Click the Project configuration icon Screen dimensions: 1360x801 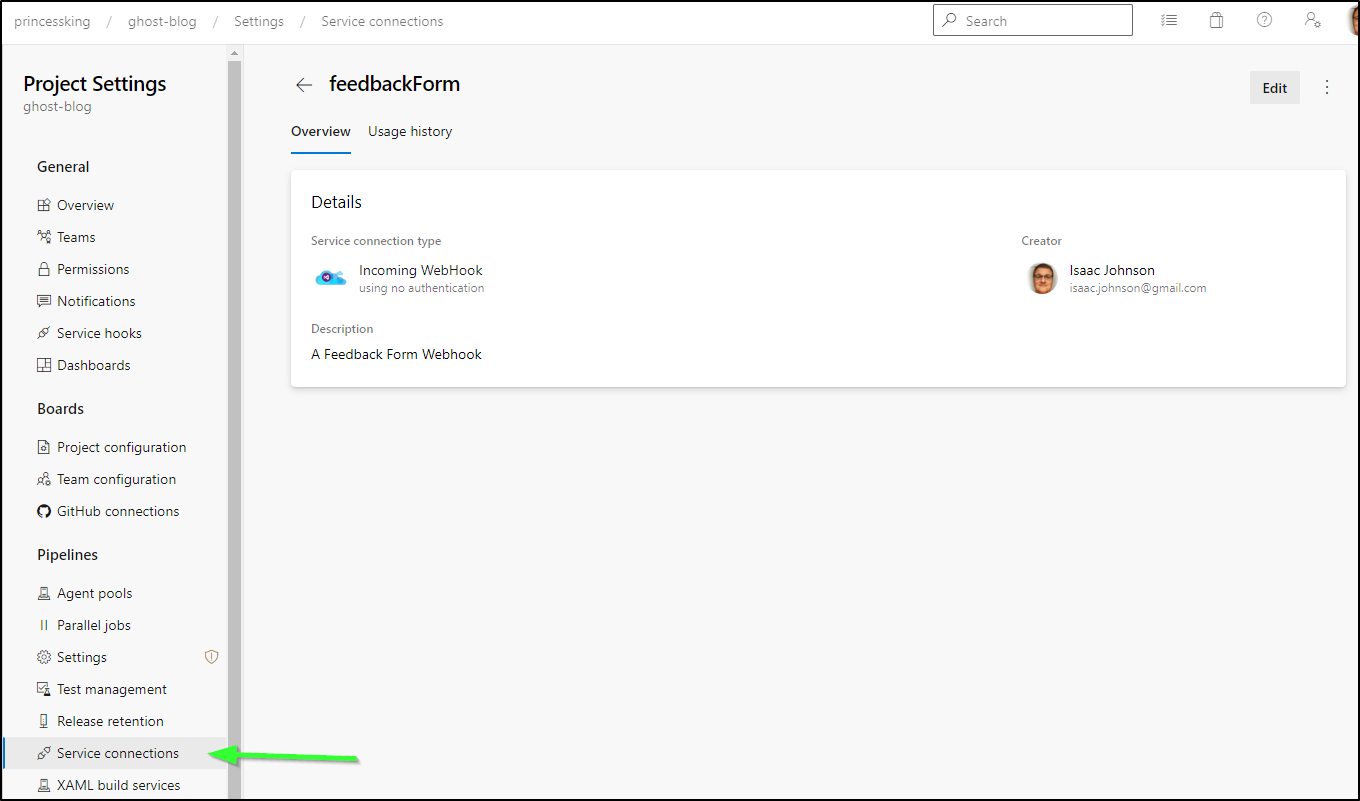click(44, 447)
